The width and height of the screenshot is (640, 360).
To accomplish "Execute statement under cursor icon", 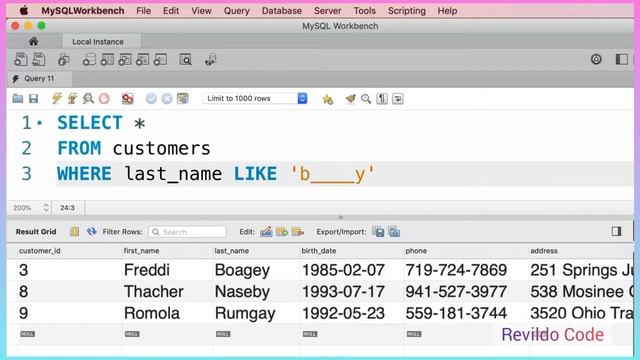I will 72,98.
